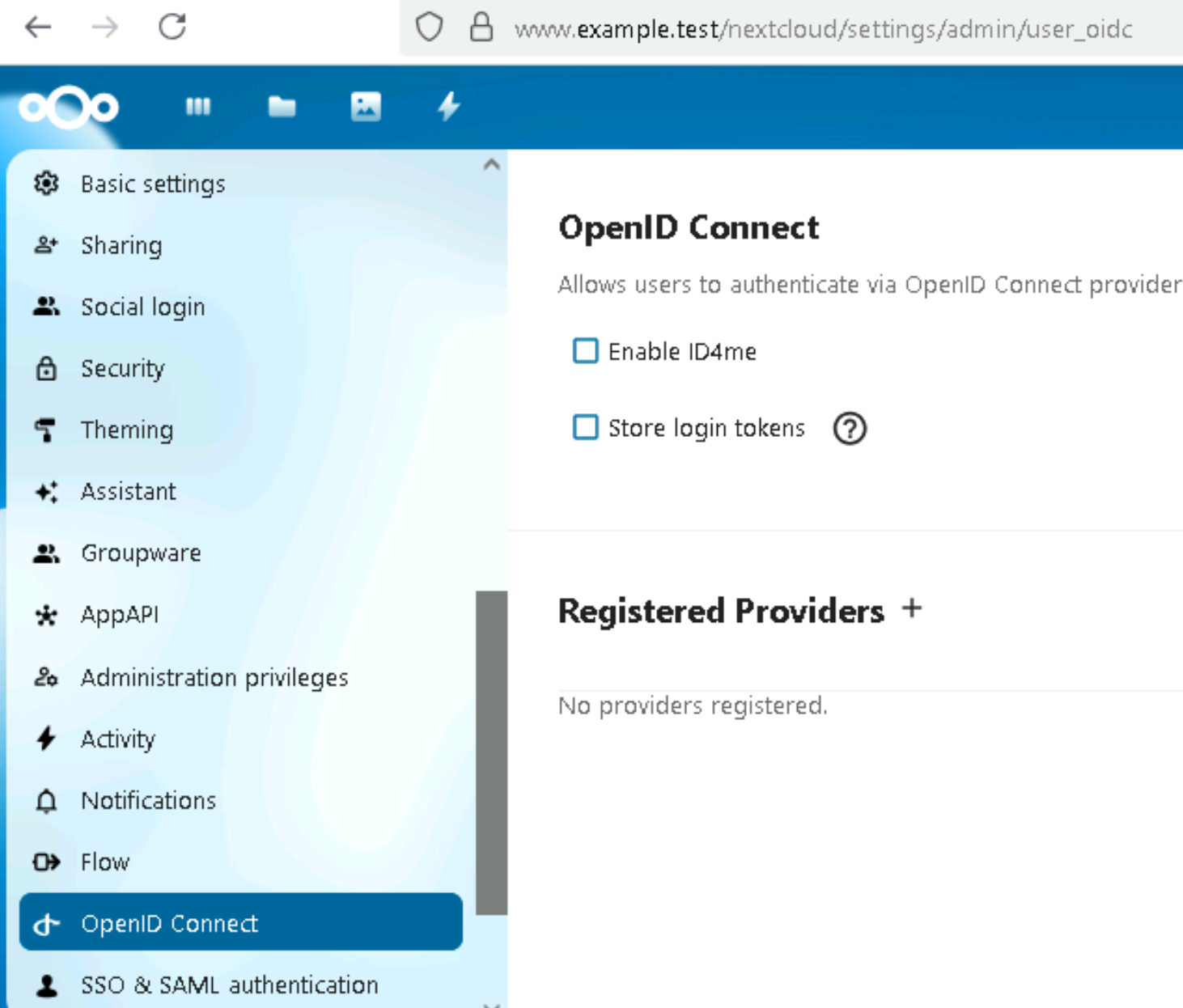The width and height of the screenshot is (1183, 1008).
Task: Click the browser forward arrow
Action: point(105,28)
